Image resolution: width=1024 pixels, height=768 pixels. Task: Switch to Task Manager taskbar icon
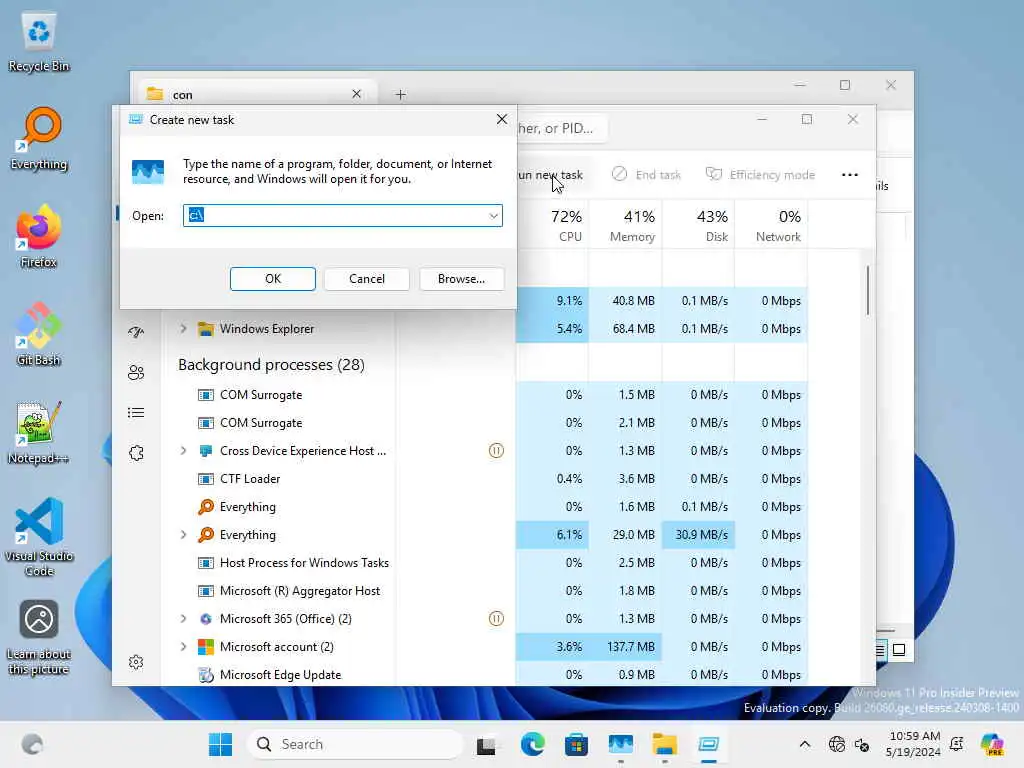[x=620, y=744]
